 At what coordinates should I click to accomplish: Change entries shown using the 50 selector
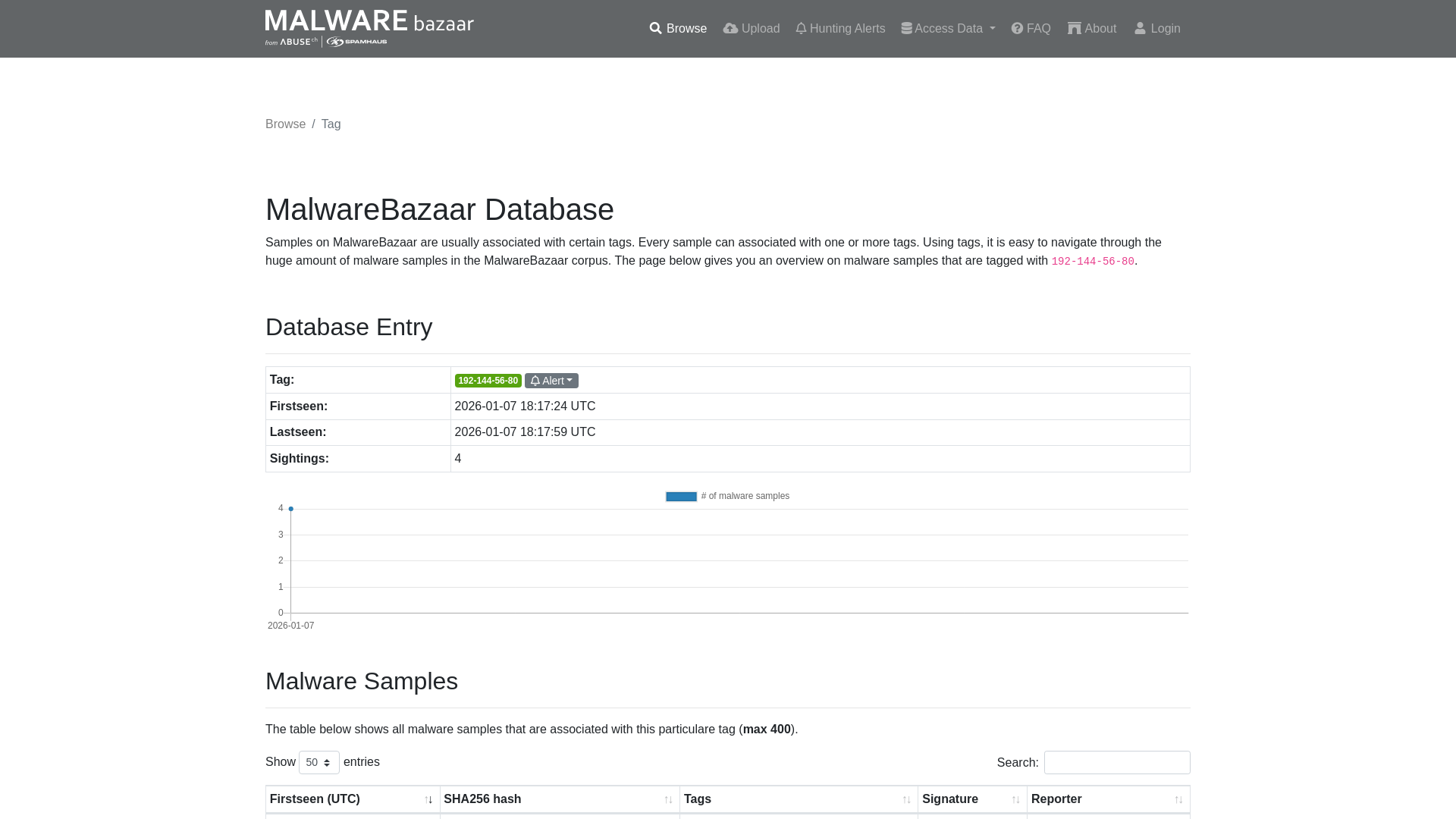(318, 762)
